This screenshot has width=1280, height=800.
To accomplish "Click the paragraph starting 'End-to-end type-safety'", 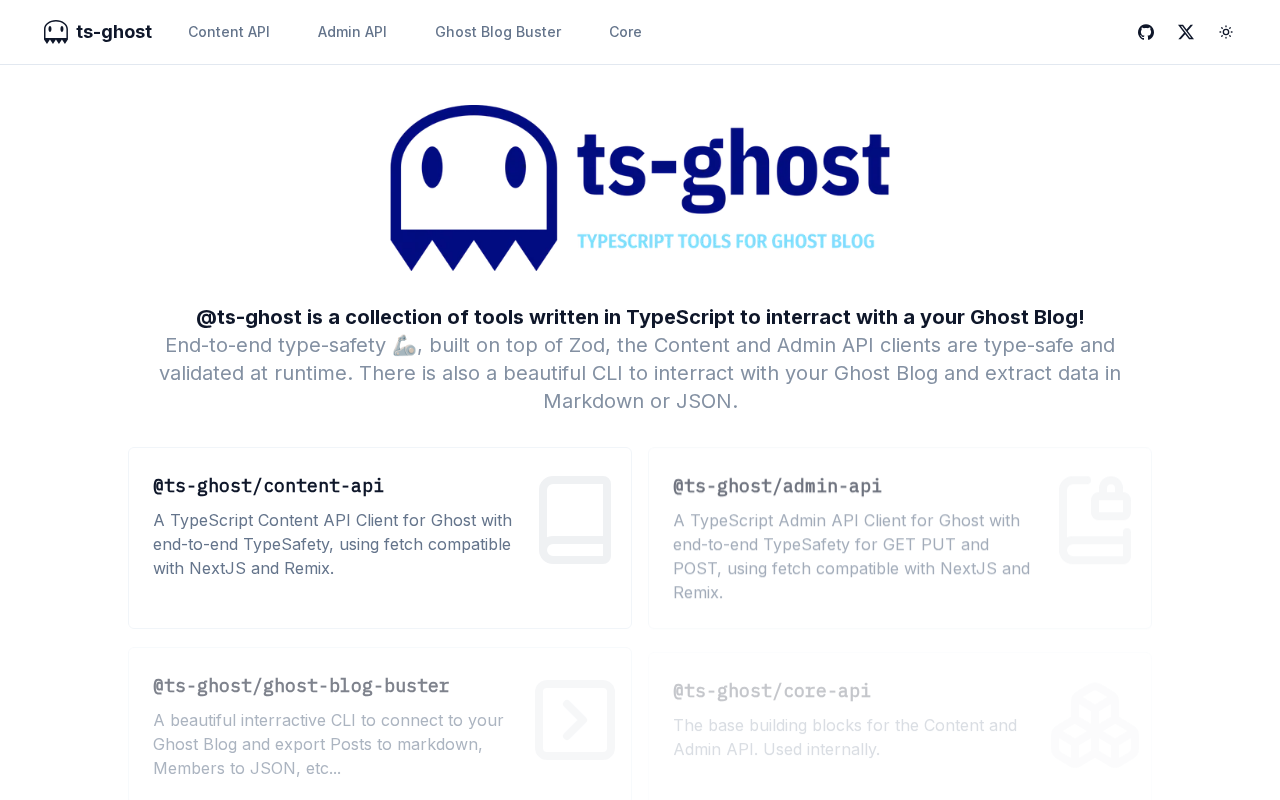I will coord(640,373).
